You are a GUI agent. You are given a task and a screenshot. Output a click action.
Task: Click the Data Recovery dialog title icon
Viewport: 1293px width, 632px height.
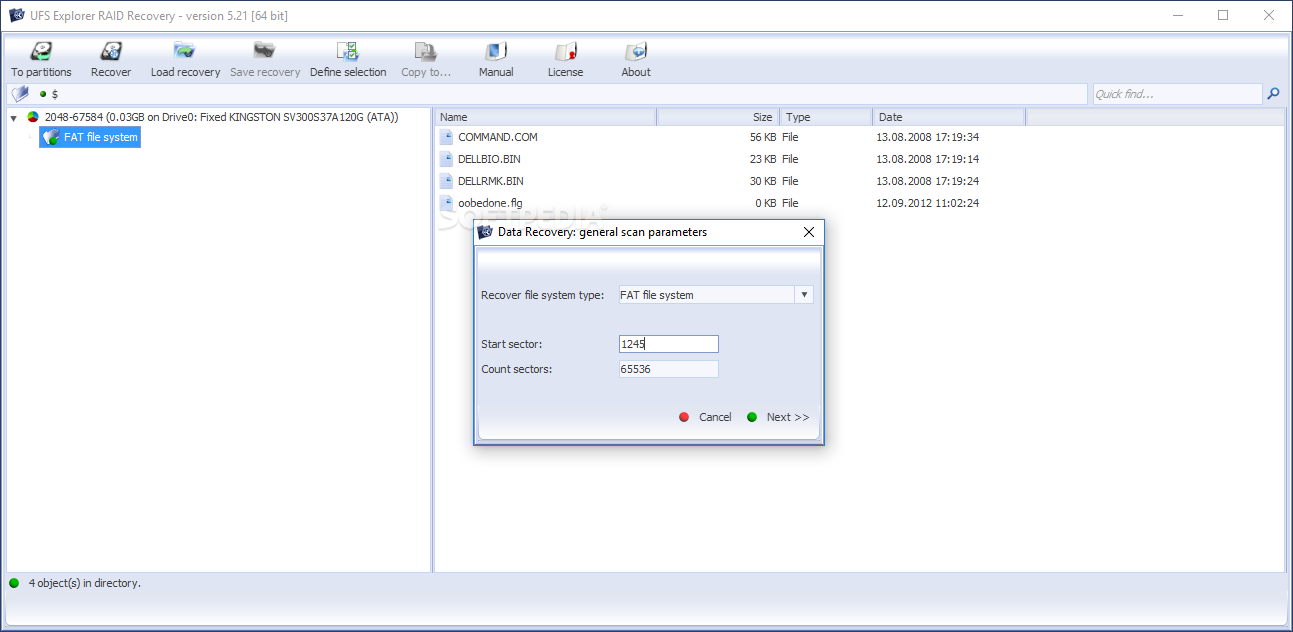click(486, 232)
